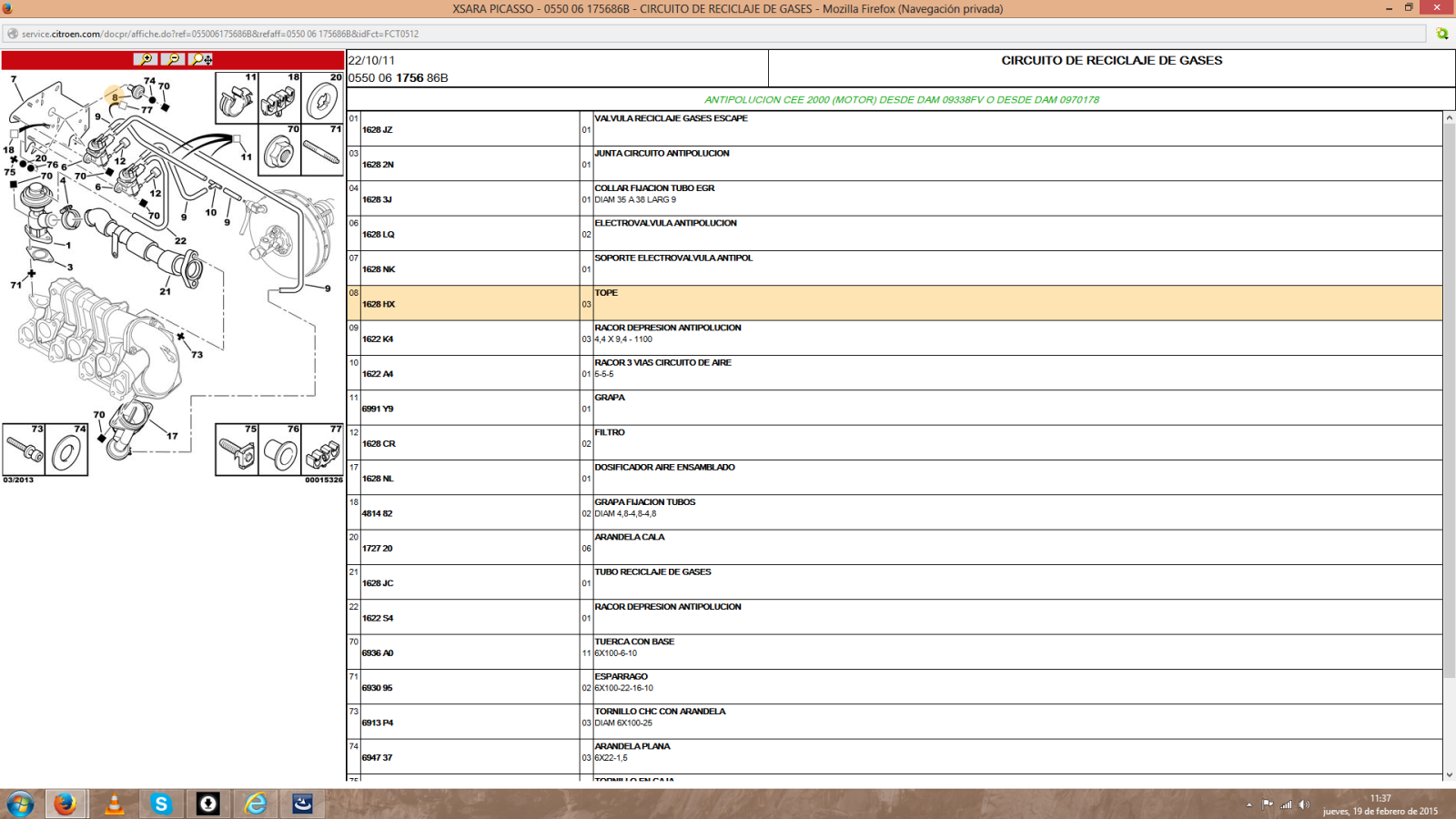Select the SOPORTE ELECTROVALVULA ANTIPOL row

tap(895, 268)
